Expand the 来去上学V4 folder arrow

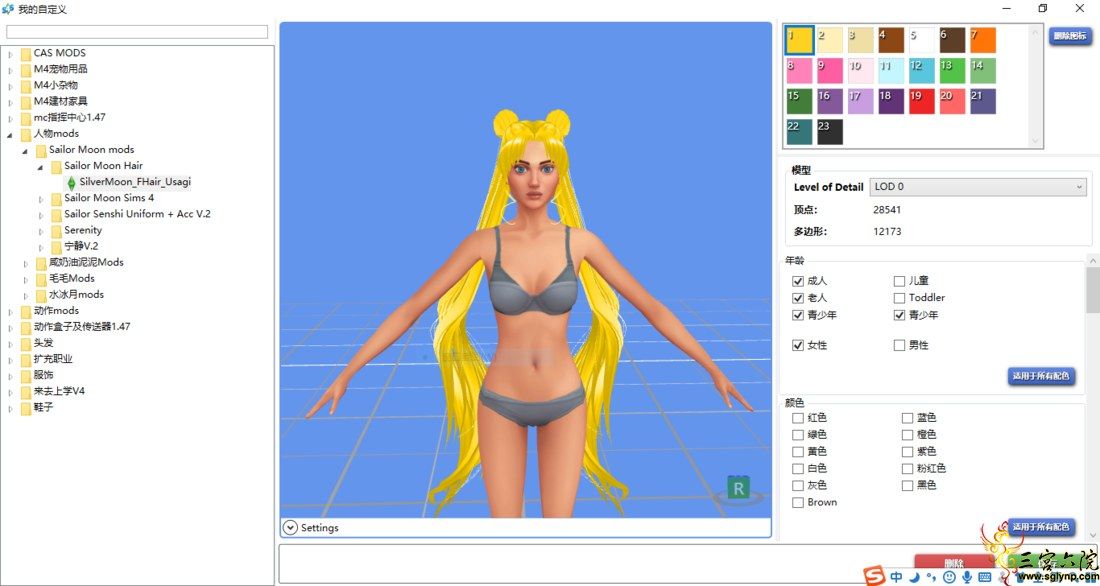[x=11, y=392]
